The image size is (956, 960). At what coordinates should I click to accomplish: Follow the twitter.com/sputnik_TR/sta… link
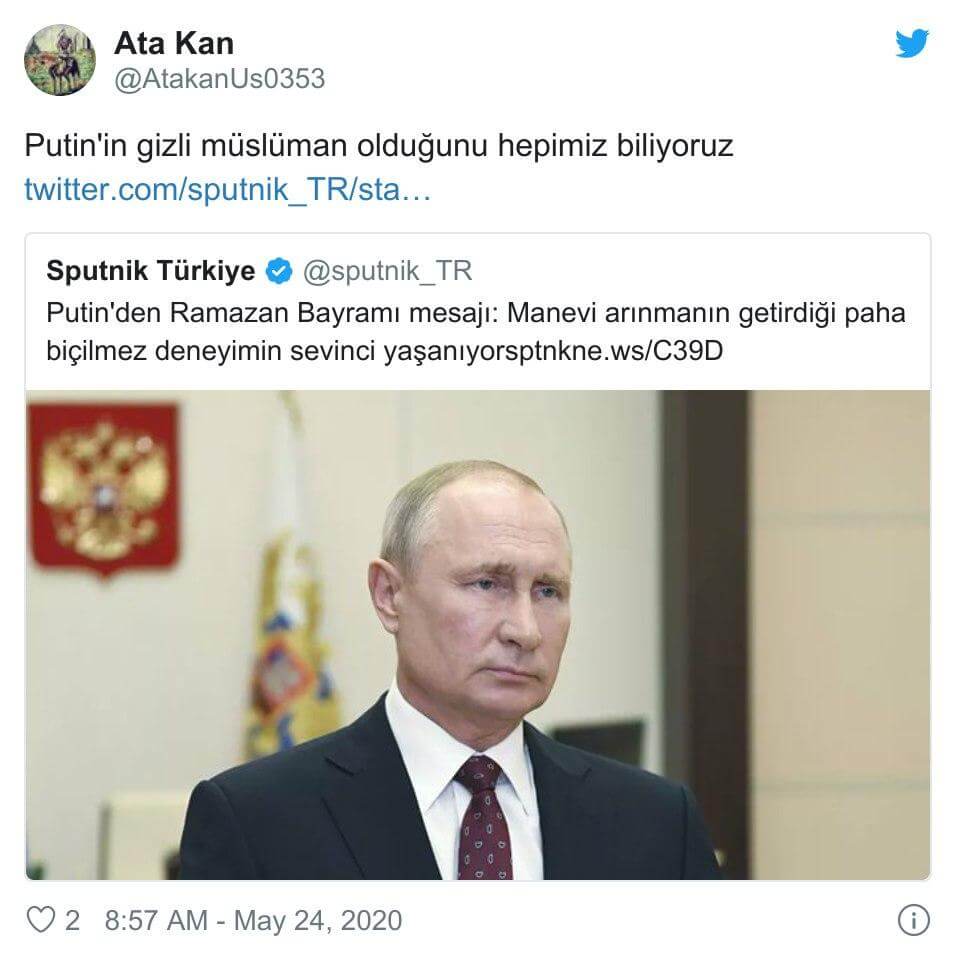(x=228, y=189)
